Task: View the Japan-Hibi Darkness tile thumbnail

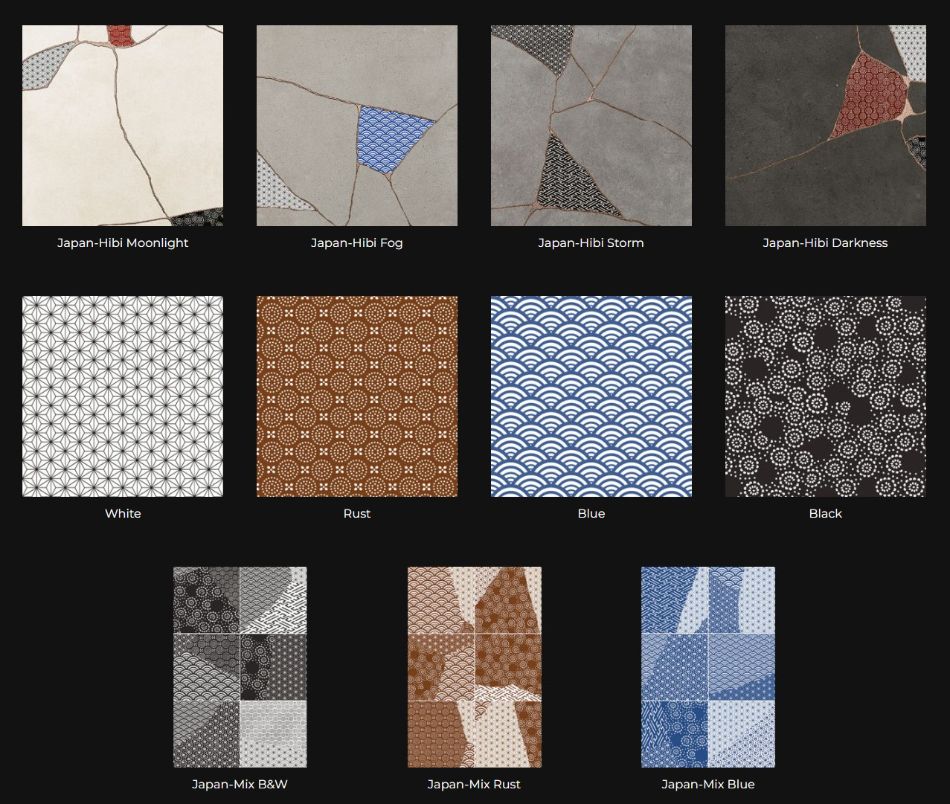Action: 825,126
